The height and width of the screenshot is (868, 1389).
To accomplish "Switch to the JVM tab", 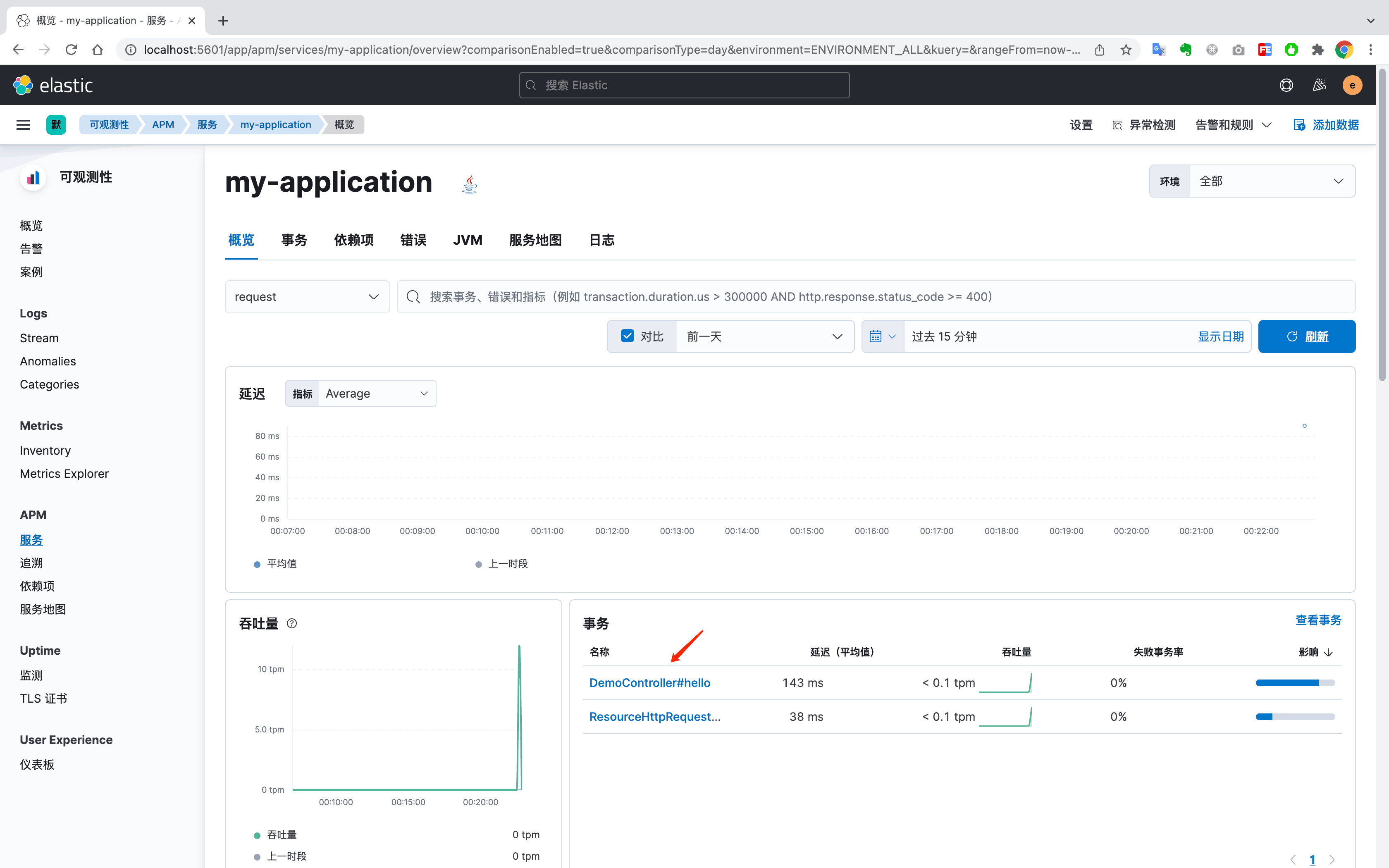I will pyautogui.click(x=467, y=241).
